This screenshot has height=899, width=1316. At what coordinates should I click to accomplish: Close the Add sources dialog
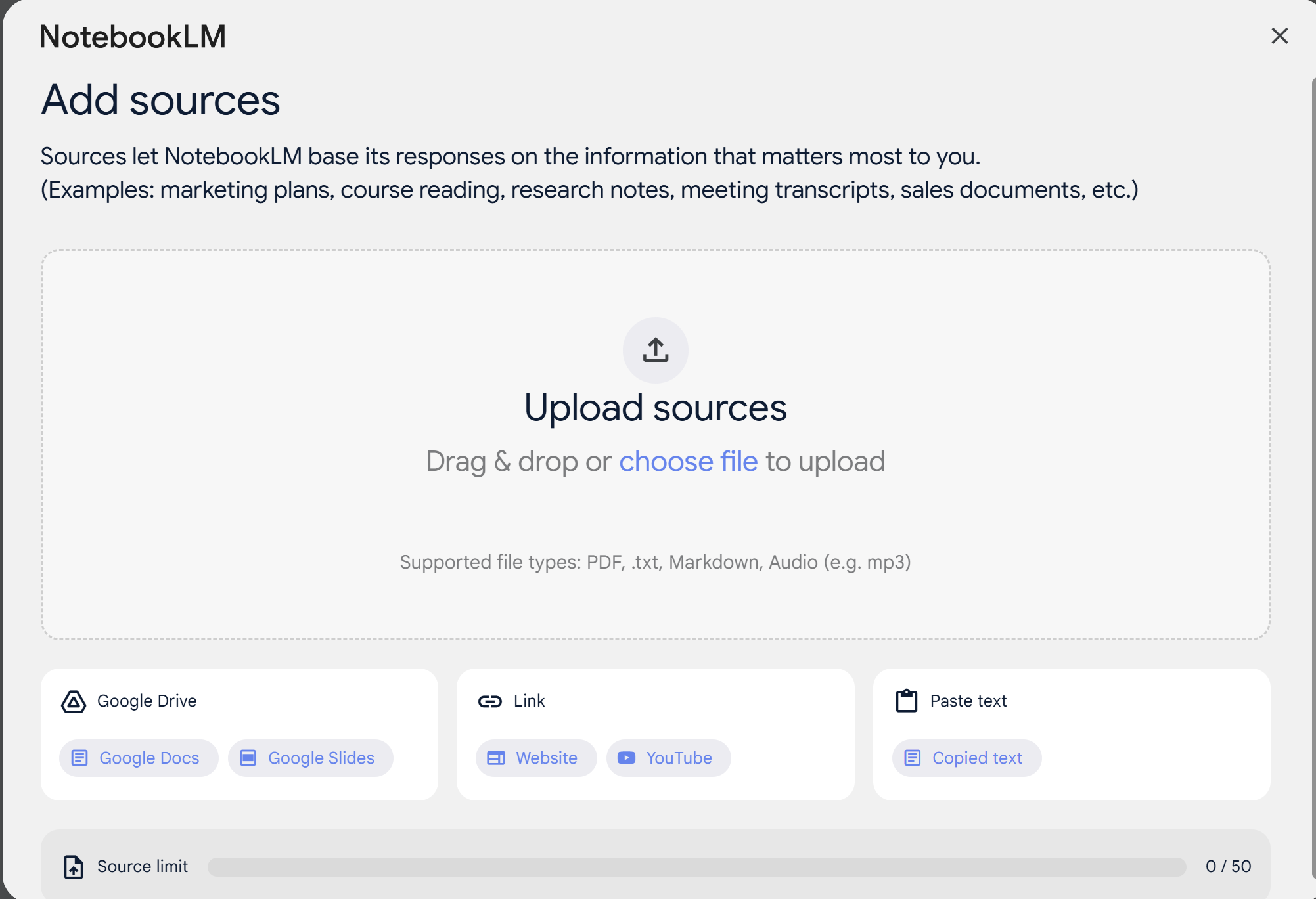(1279, 35)
